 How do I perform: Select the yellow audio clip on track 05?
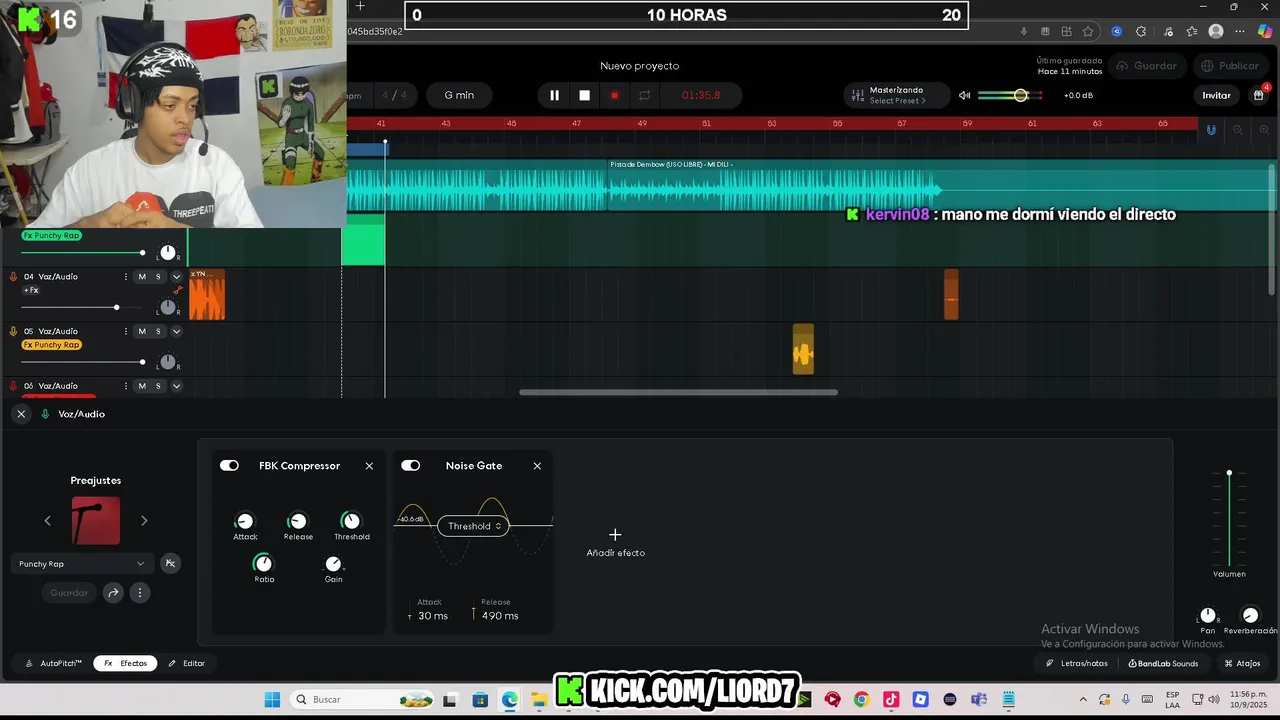[x=803, y=350]
